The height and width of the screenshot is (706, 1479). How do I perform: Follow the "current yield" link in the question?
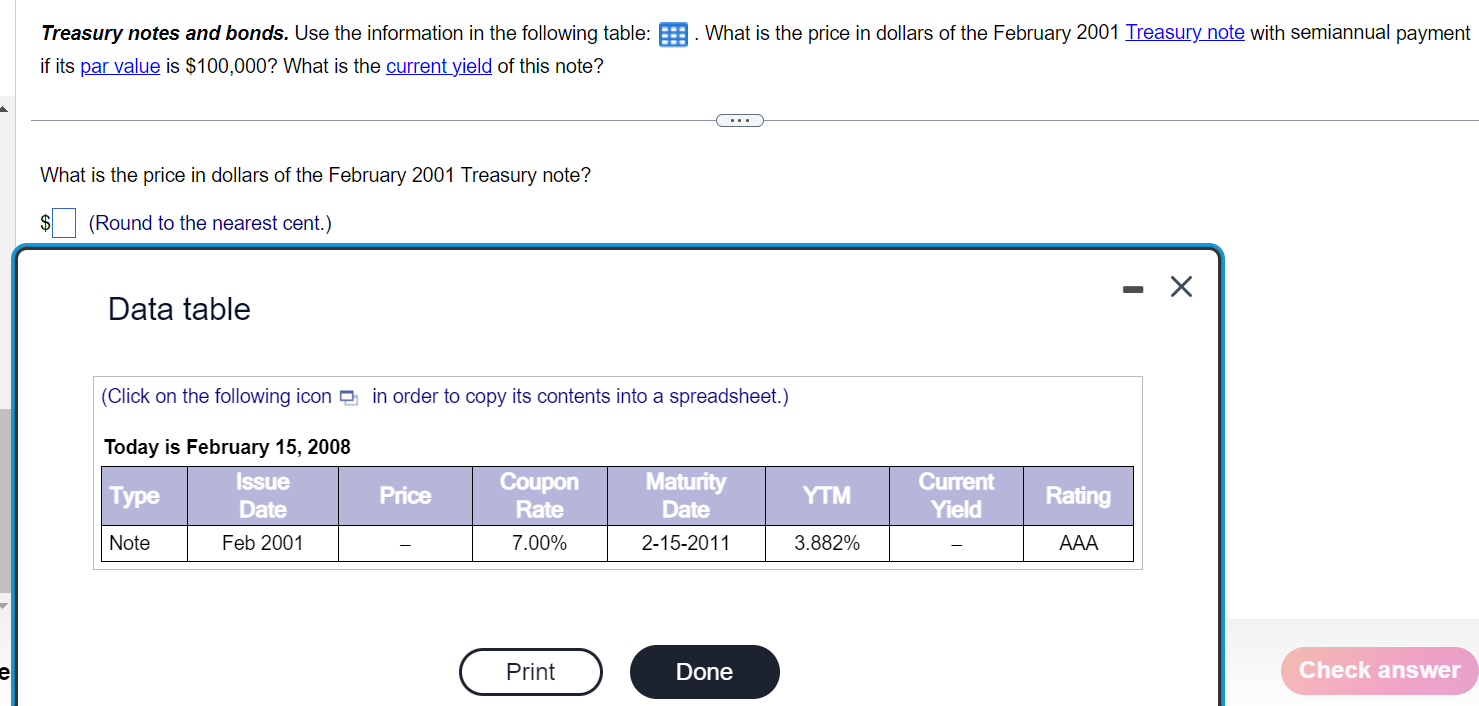pyautogui.click(x=438, y=68)
